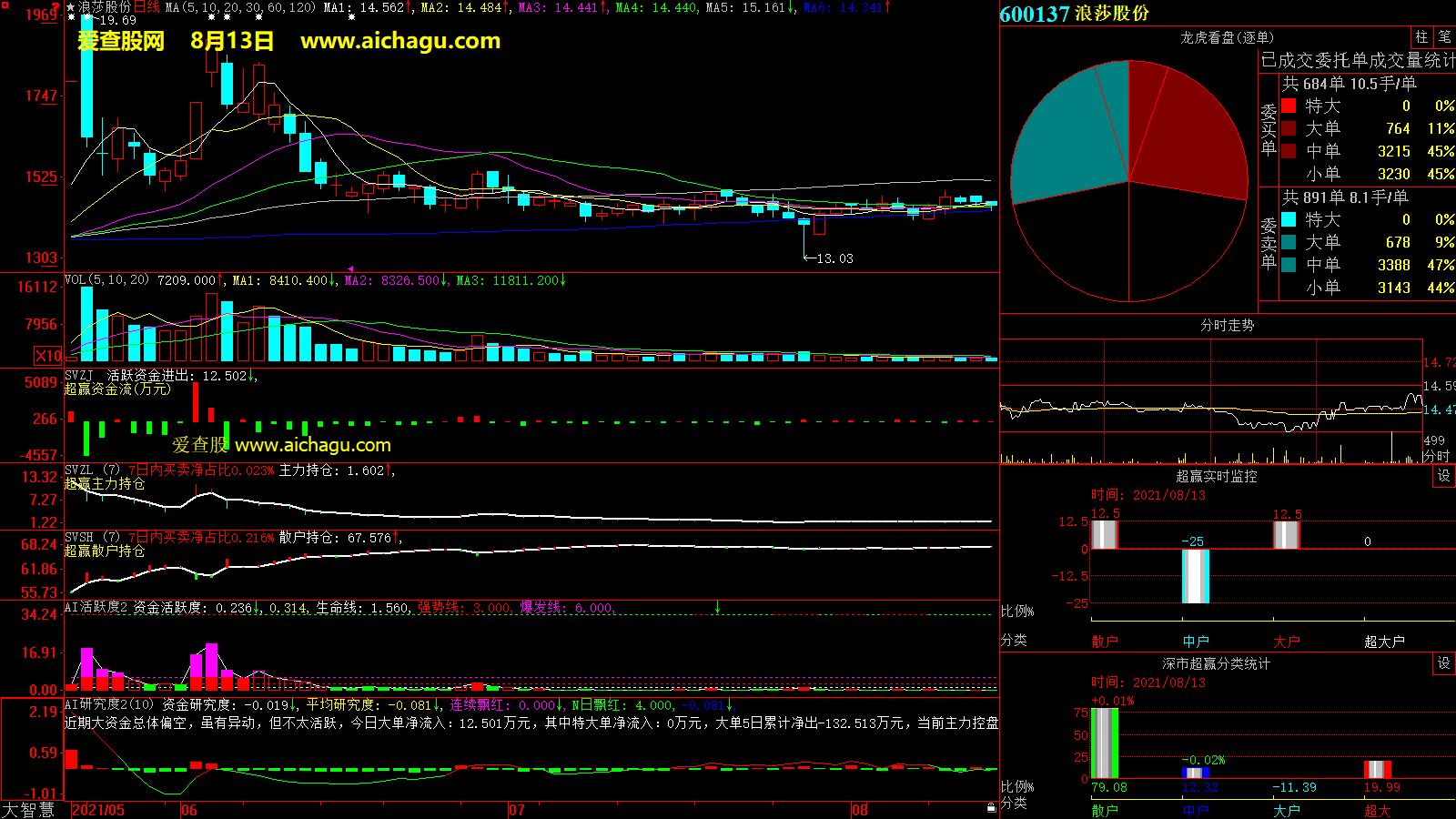This screenshot has width=1456, height=819.
Task: Click the bright red 特大 buy order swatch
Action: pyautogui.click(x=1289, y=106)
